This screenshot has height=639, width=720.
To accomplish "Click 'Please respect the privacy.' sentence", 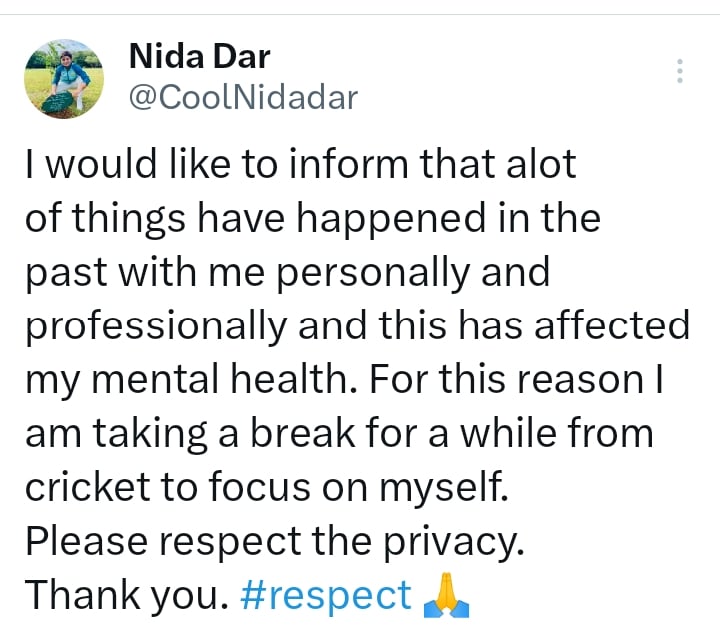I will pos(275,542).
